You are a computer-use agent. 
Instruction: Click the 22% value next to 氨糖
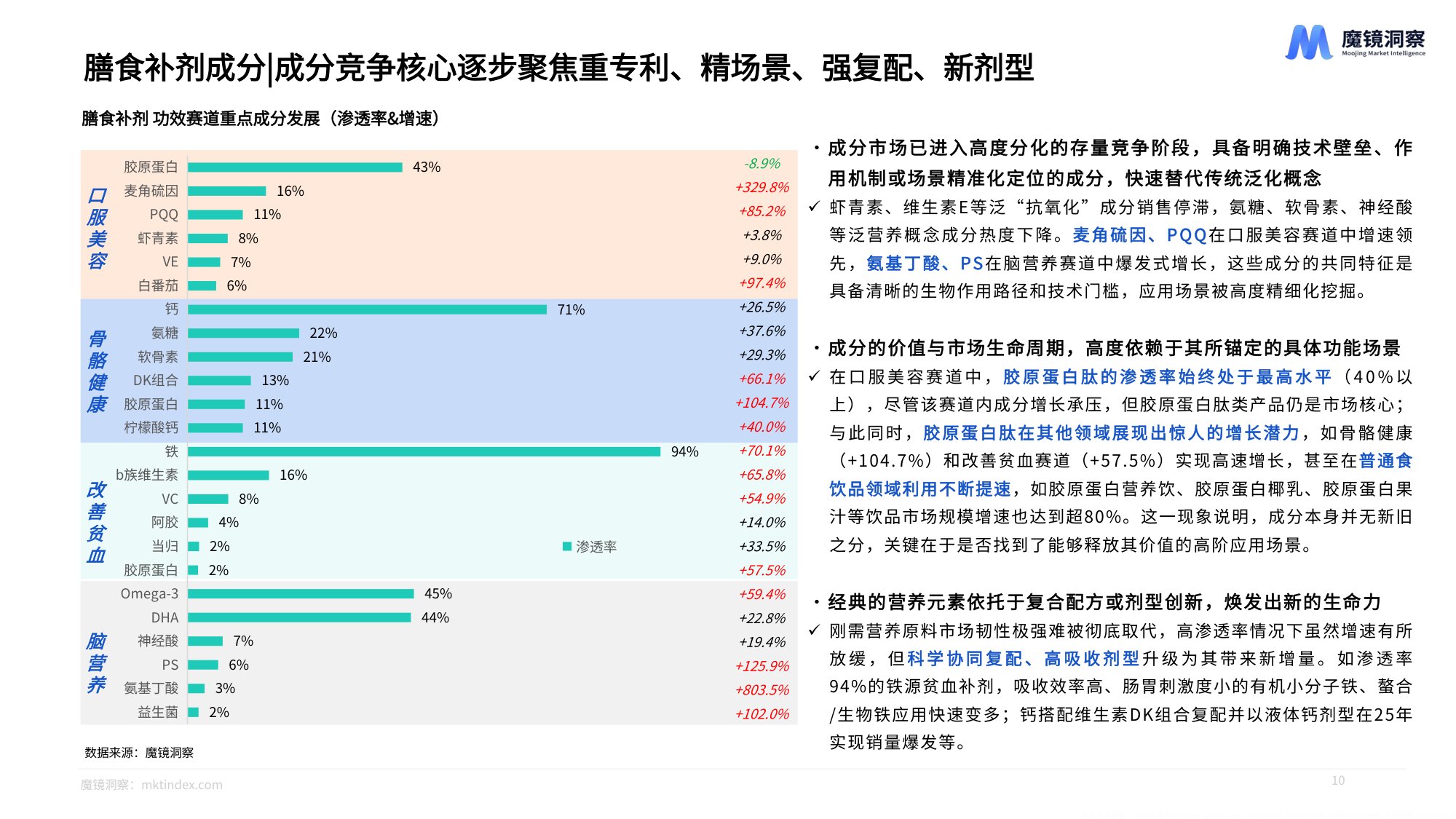coord(323,333)
